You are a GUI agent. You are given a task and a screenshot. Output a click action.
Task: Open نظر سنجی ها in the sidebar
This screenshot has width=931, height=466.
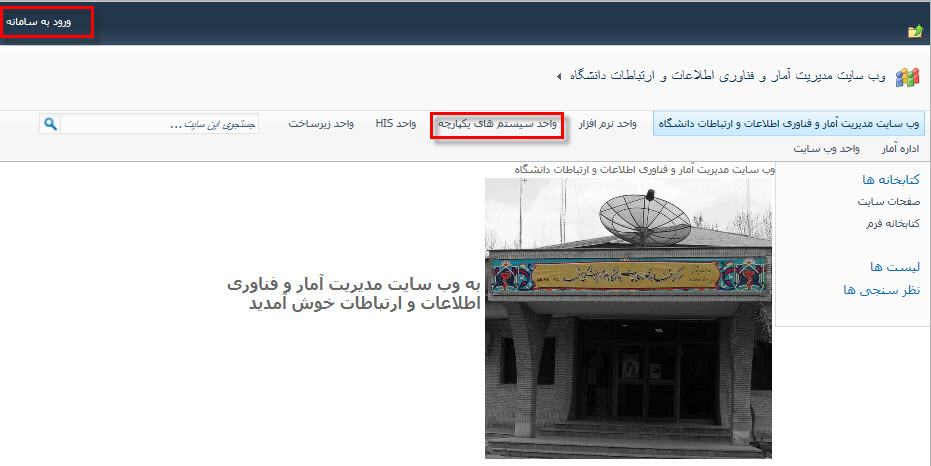pyautogui.click(x=882, y=290)
